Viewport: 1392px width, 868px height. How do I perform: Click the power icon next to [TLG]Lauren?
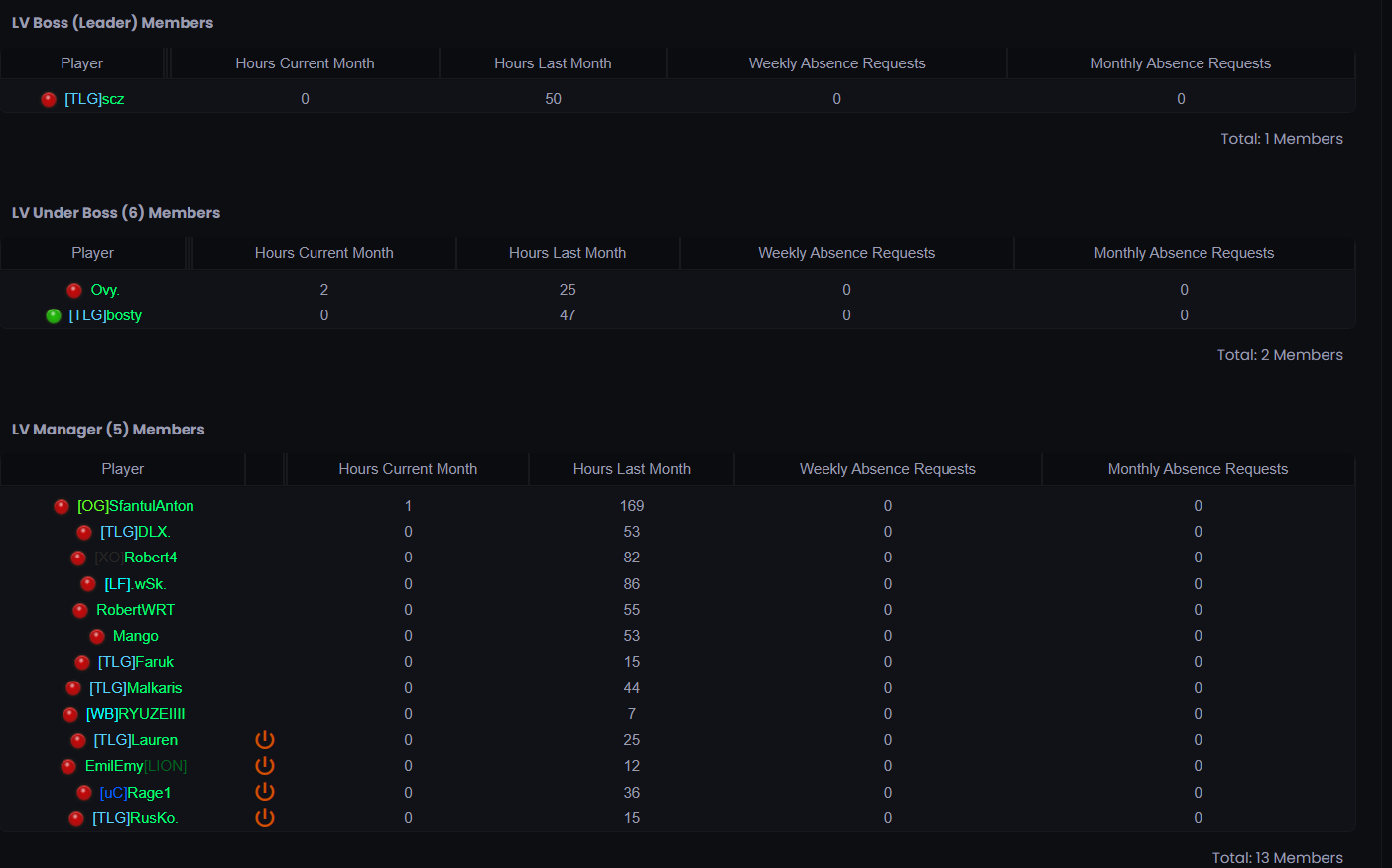[x=265, y=740]
